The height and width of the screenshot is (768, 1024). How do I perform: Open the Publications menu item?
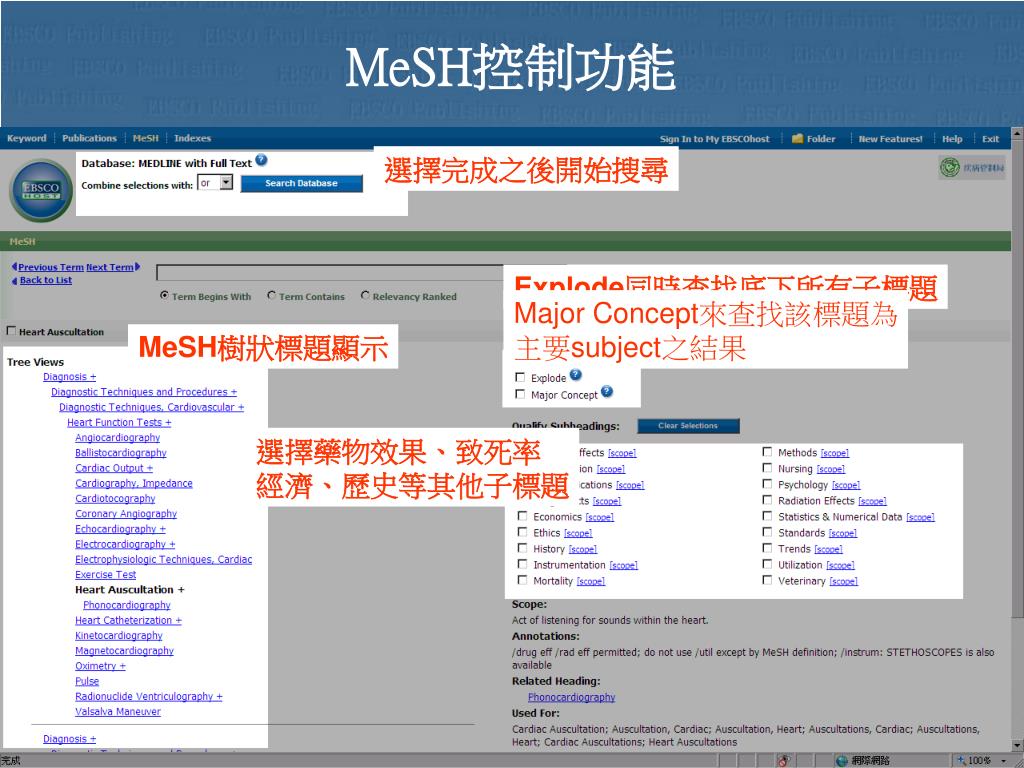pyautogui.click(x=89, y=138)
